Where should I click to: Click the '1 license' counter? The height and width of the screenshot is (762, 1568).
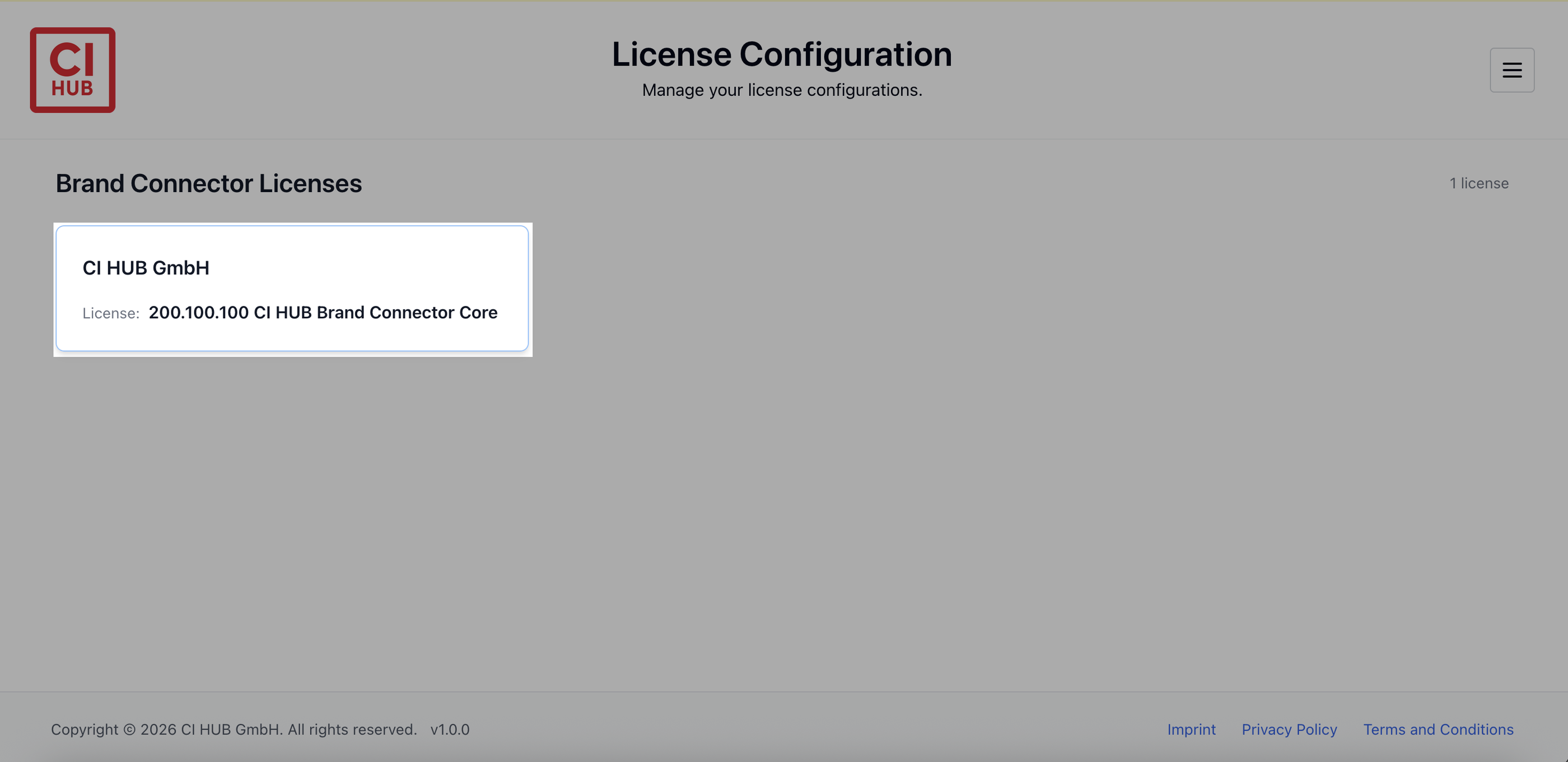tap(1478, 183)
